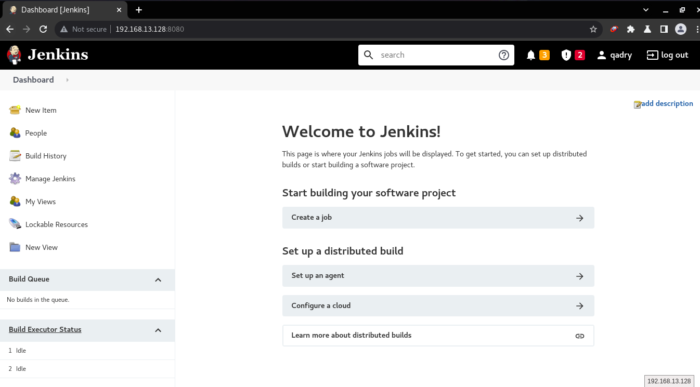Open security warnings shield icon

click(566, 55)
